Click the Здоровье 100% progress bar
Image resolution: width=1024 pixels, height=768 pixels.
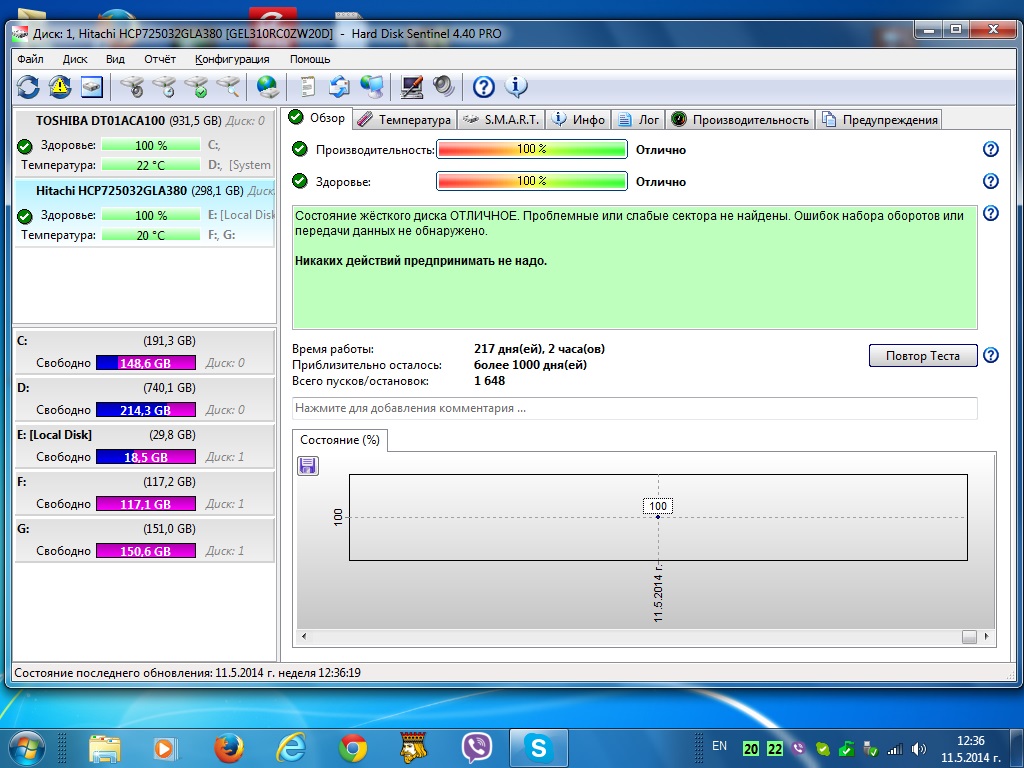[x=532, y=181]
